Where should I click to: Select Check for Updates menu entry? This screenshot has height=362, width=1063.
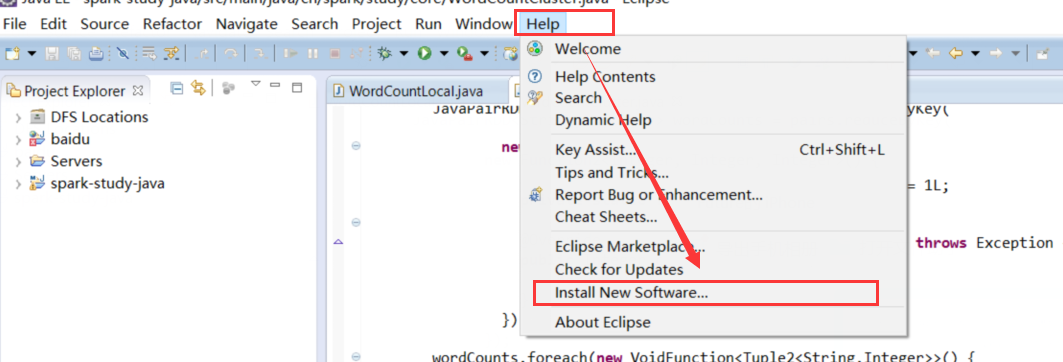[619, 269]
